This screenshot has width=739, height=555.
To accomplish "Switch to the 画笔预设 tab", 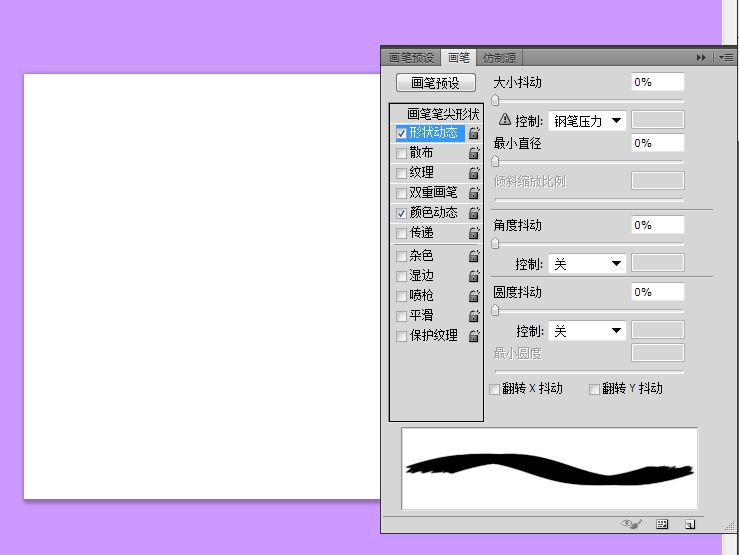I will click(x=411, y=58).
